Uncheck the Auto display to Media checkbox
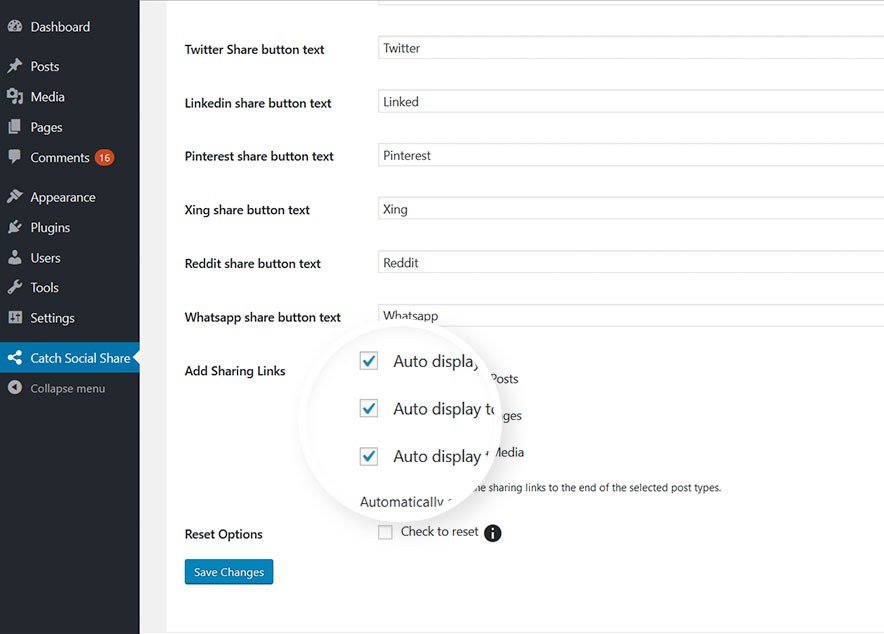Viewport: 884px width, 634px height. (369, 456)
